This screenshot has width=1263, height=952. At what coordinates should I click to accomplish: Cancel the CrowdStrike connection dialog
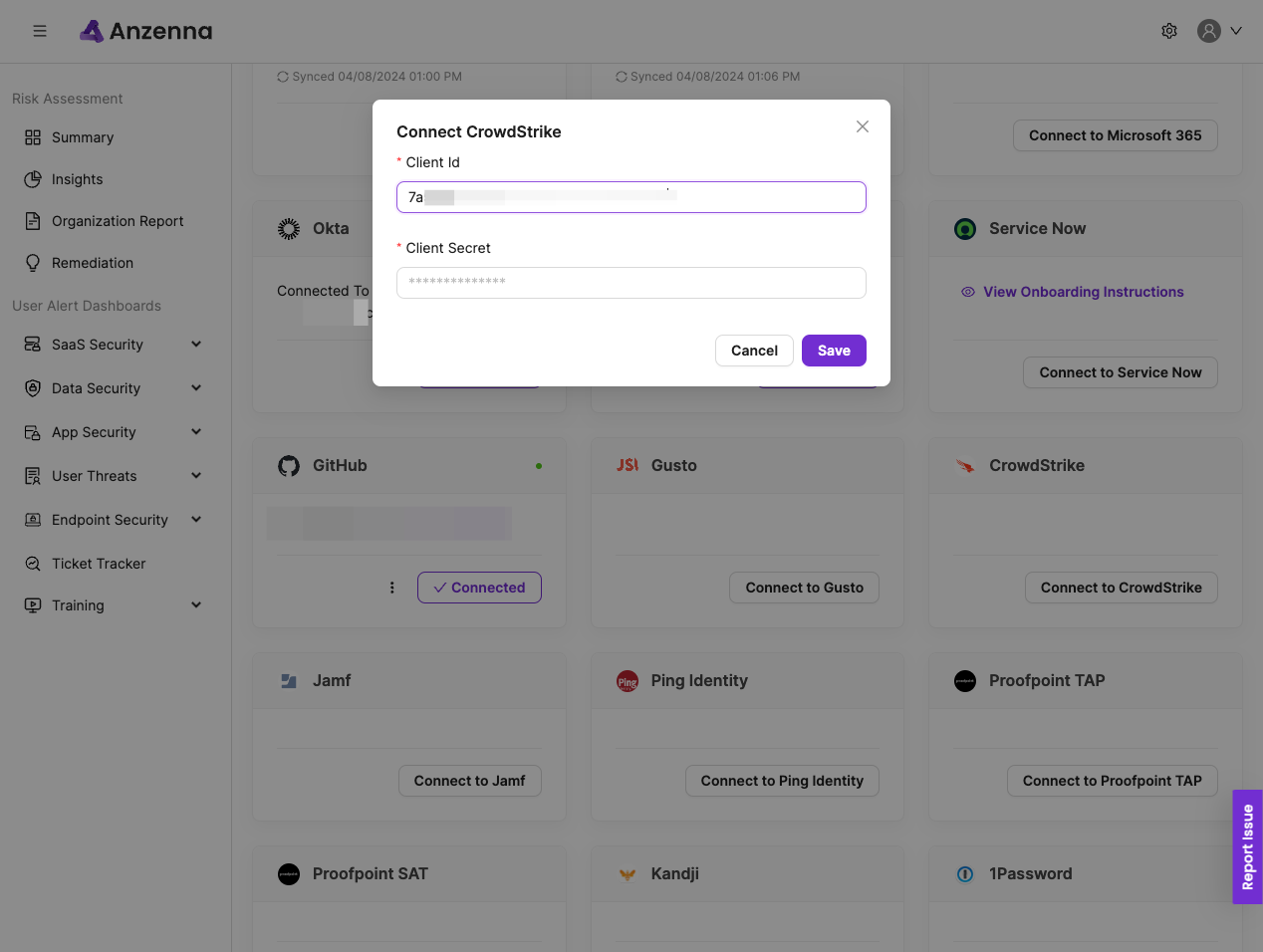[x=754, y=351]
